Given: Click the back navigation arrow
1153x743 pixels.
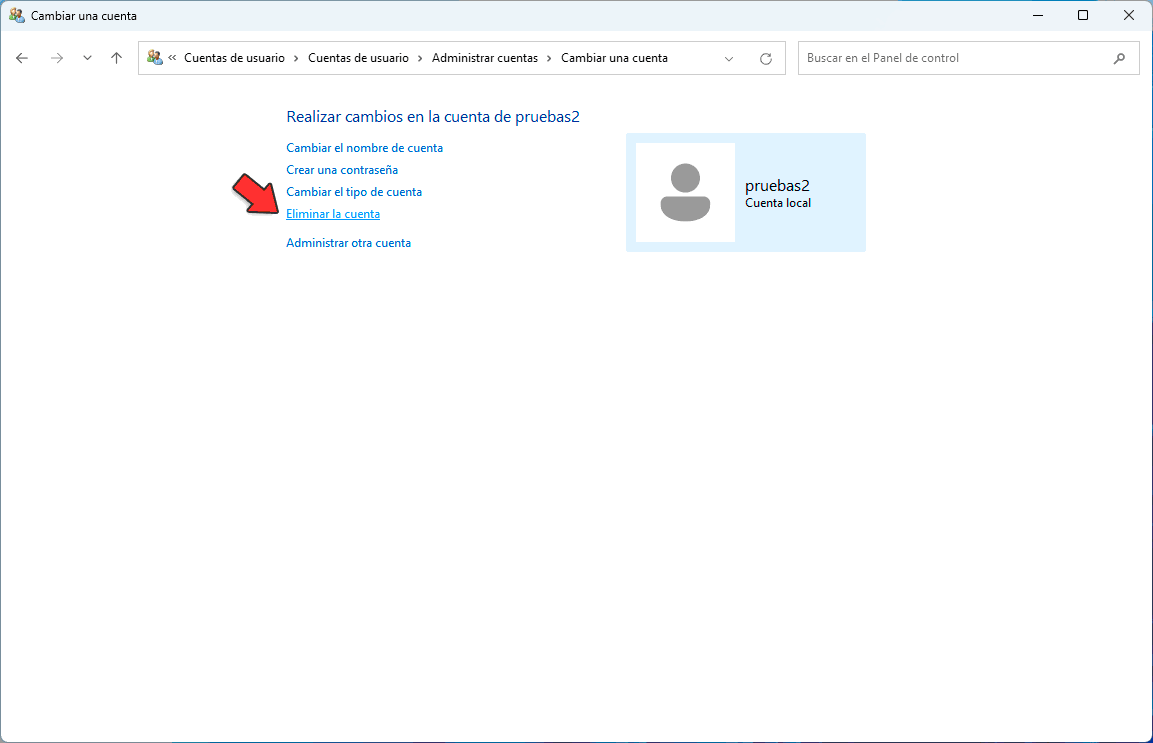Looking at the screenshot, I should (x=22, y=58).
